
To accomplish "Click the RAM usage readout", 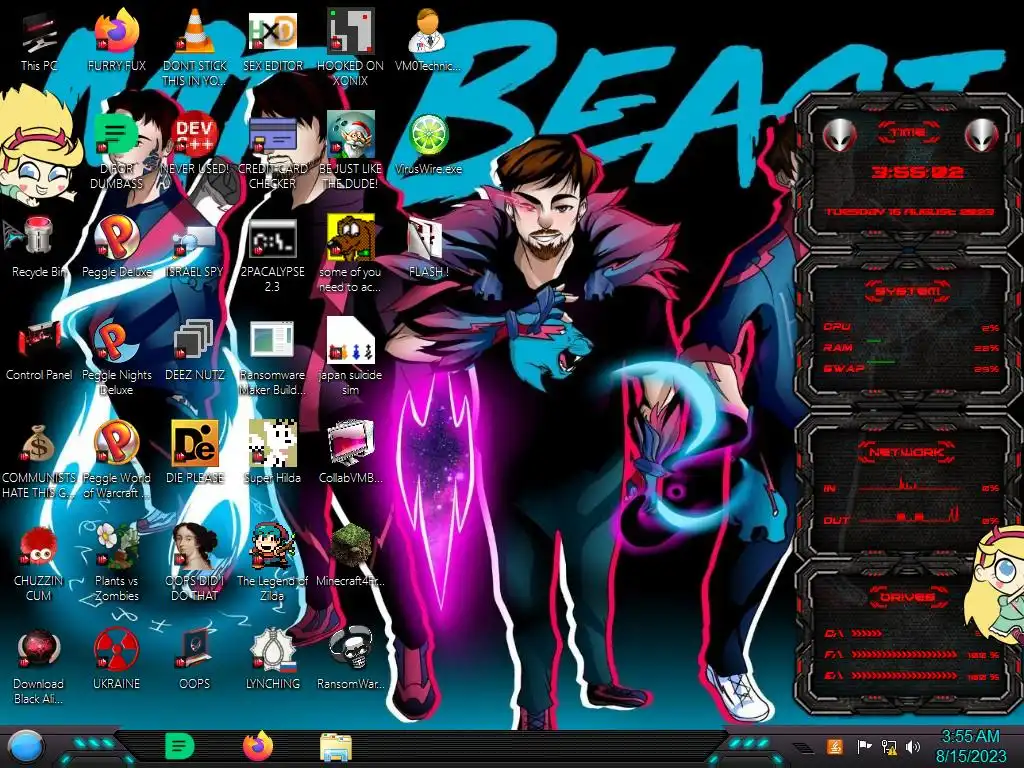I will coord(911,347).
